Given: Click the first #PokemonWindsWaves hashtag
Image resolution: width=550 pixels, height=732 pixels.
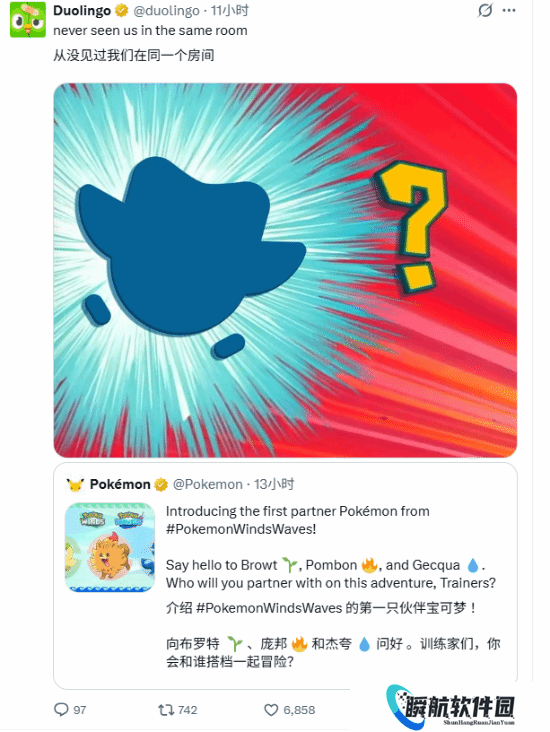Looking at the screenshot, I should pos(241,529).
